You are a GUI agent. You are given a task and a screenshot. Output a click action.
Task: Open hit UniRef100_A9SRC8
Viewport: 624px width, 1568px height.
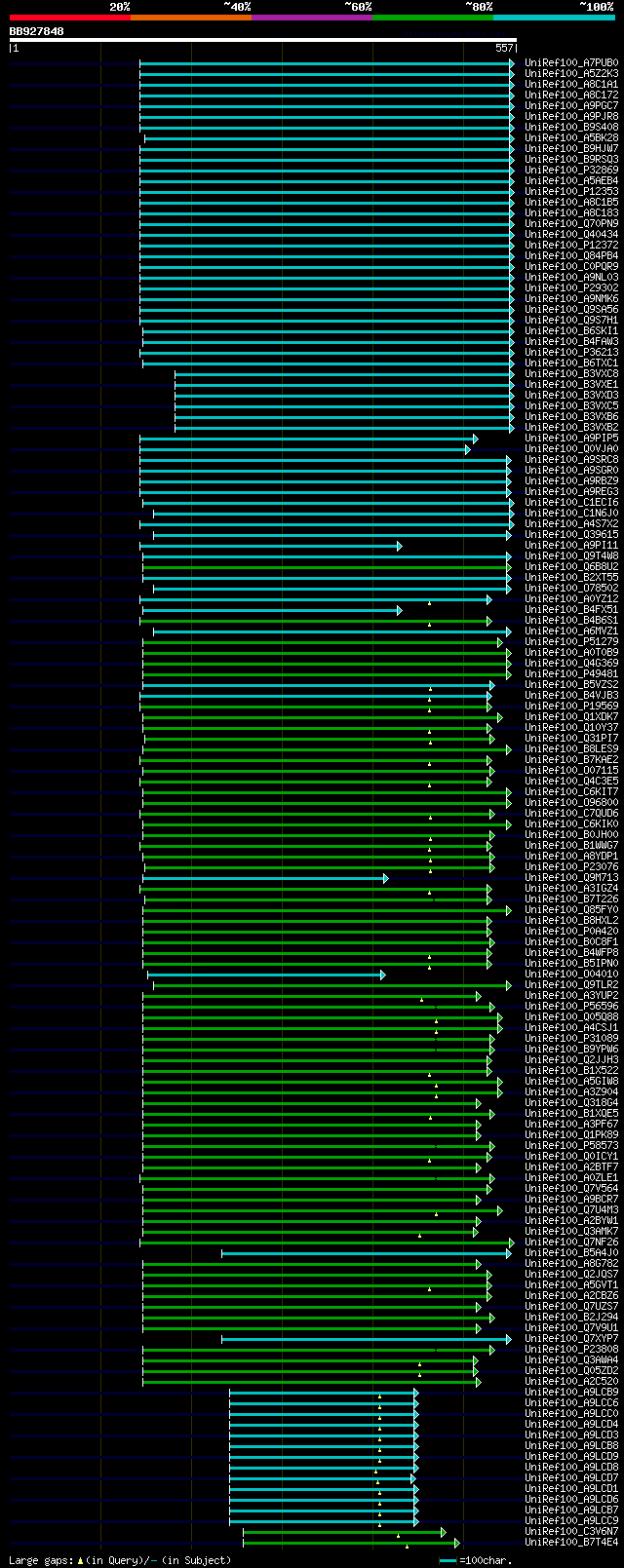571,460
